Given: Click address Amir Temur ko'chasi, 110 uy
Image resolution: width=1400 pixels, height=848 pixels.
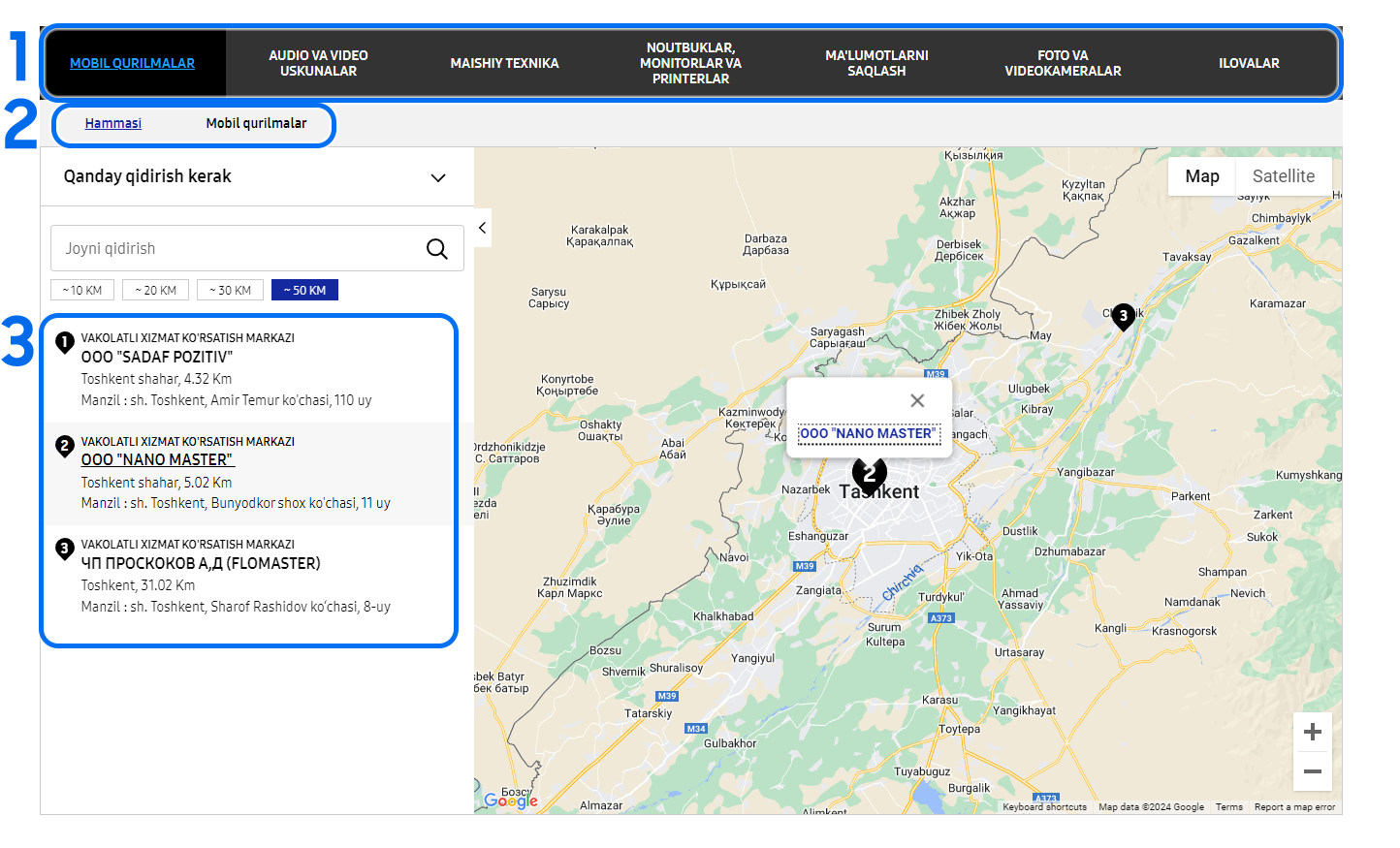Looking at the screenshot, I should click(x=291, y=400).
